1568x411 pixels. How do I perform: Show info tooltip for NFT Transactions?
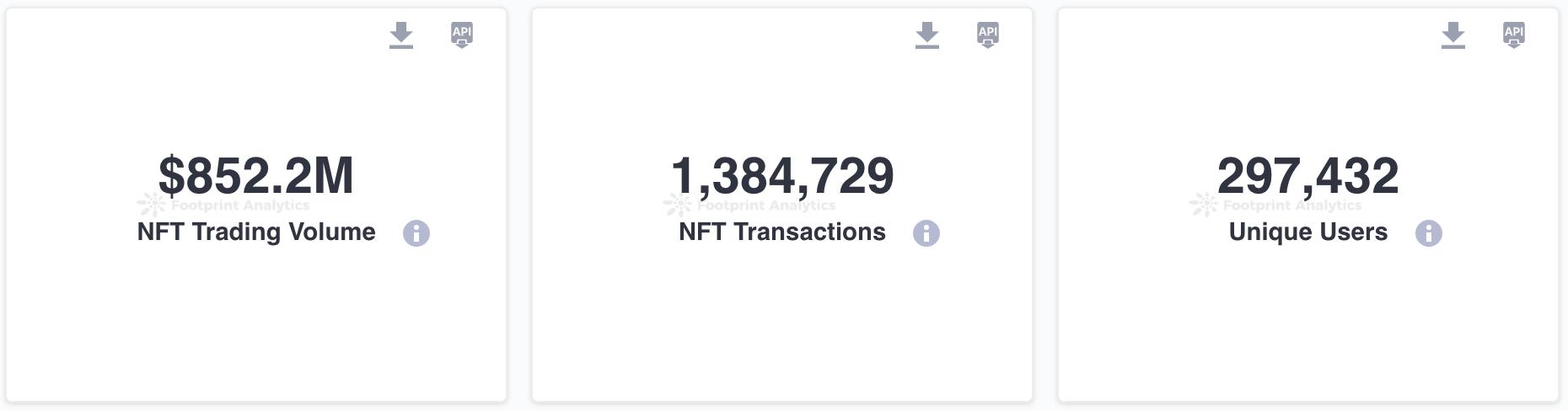point(926,233)
